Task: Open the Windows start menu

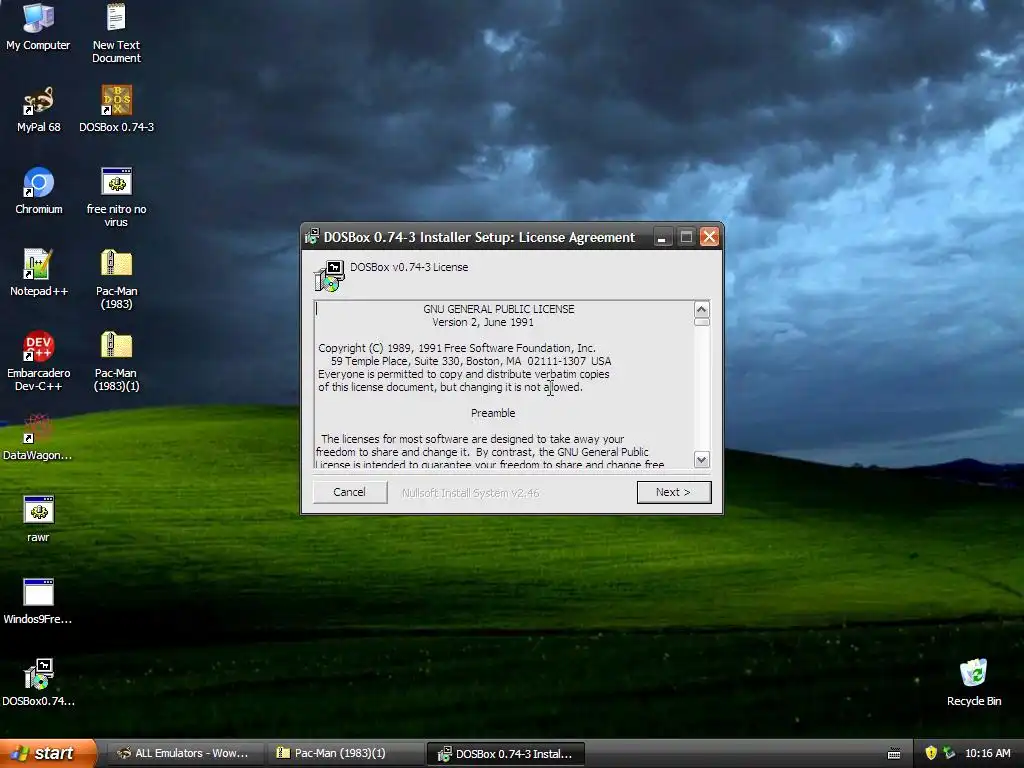Action: [48, 753]
